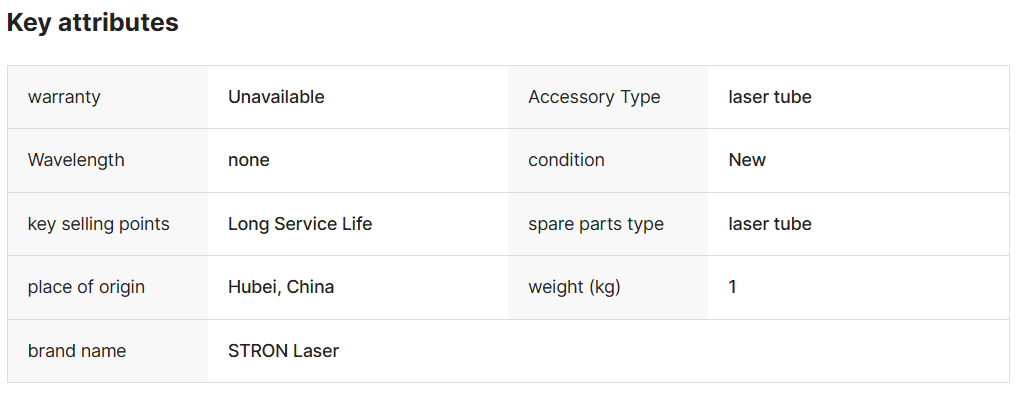Click the "Accessory Type" label
This screenshot has width=1019, height=400.
[594, 97]
